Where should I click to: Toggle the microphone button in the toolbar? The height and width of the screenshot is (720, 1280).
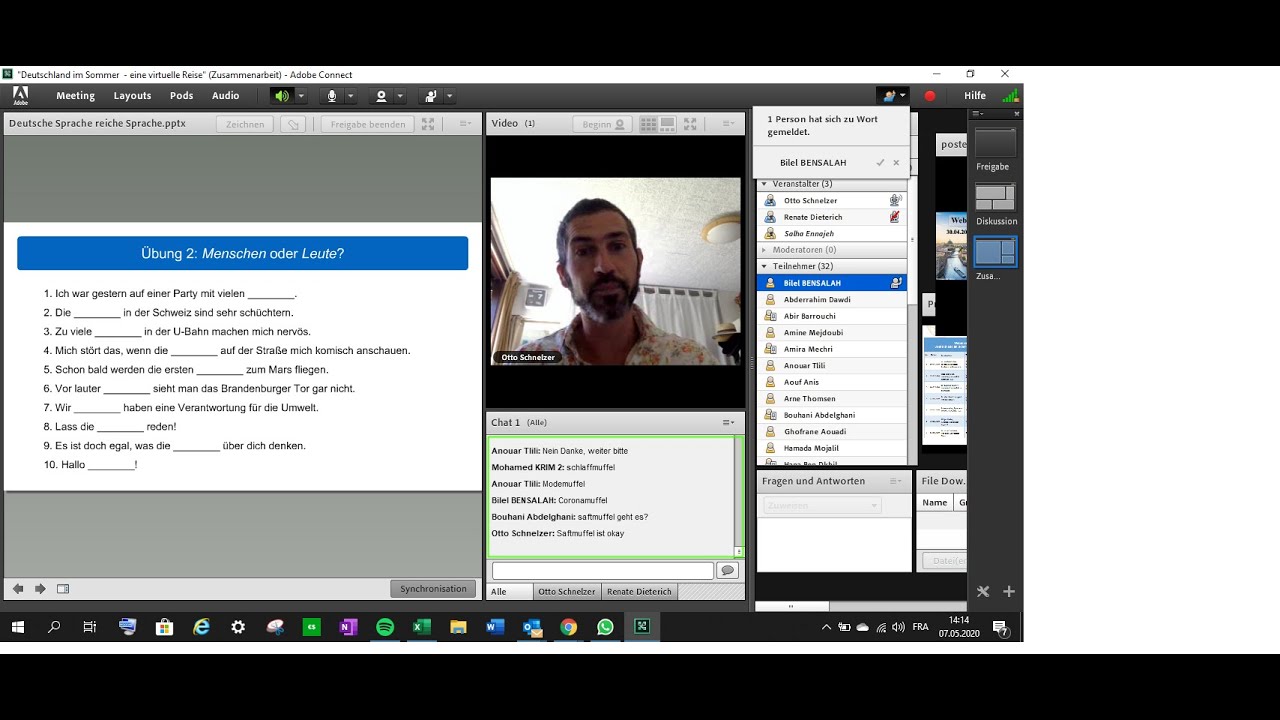tap(332, 96)
